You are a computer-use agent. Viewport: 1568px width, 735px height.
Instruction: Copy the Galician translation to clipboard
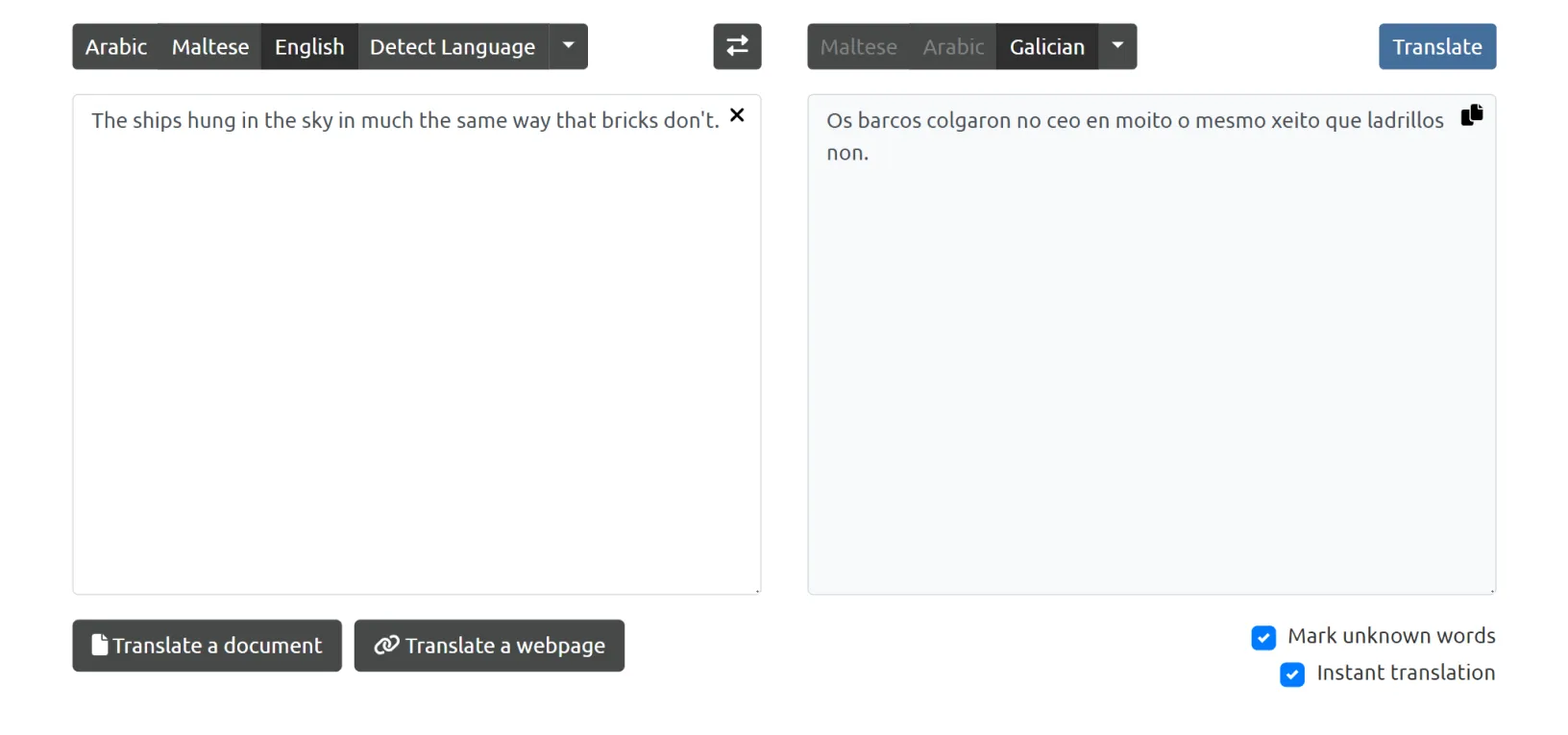pos(1472,115)
